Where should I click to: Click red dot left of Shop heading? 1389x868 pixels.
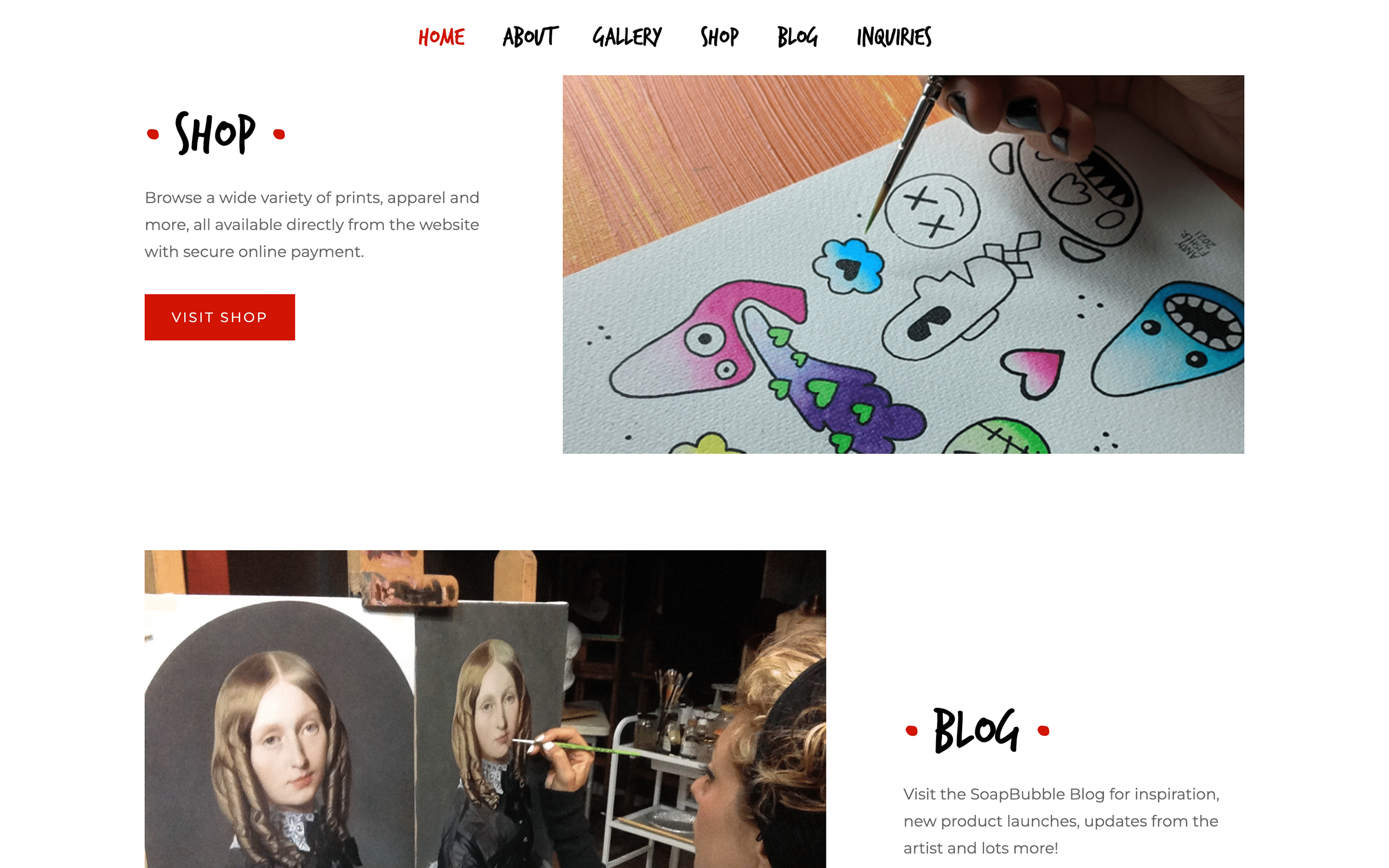click(153, 134)
